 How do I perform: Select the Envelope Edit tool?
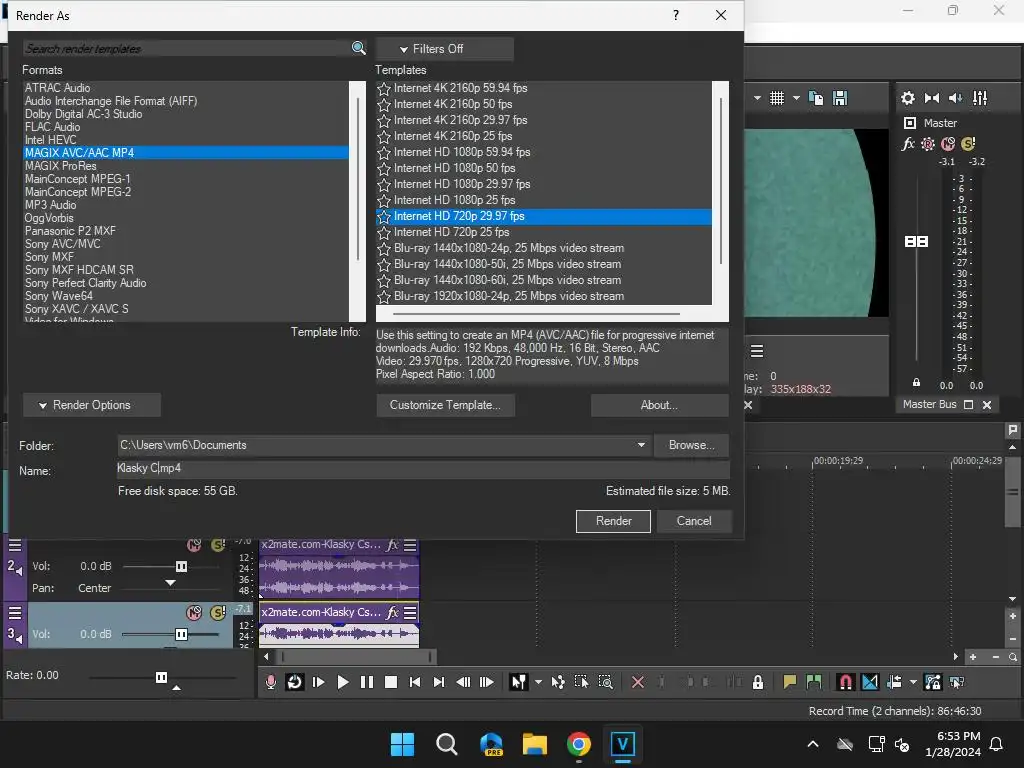point(558,682)
